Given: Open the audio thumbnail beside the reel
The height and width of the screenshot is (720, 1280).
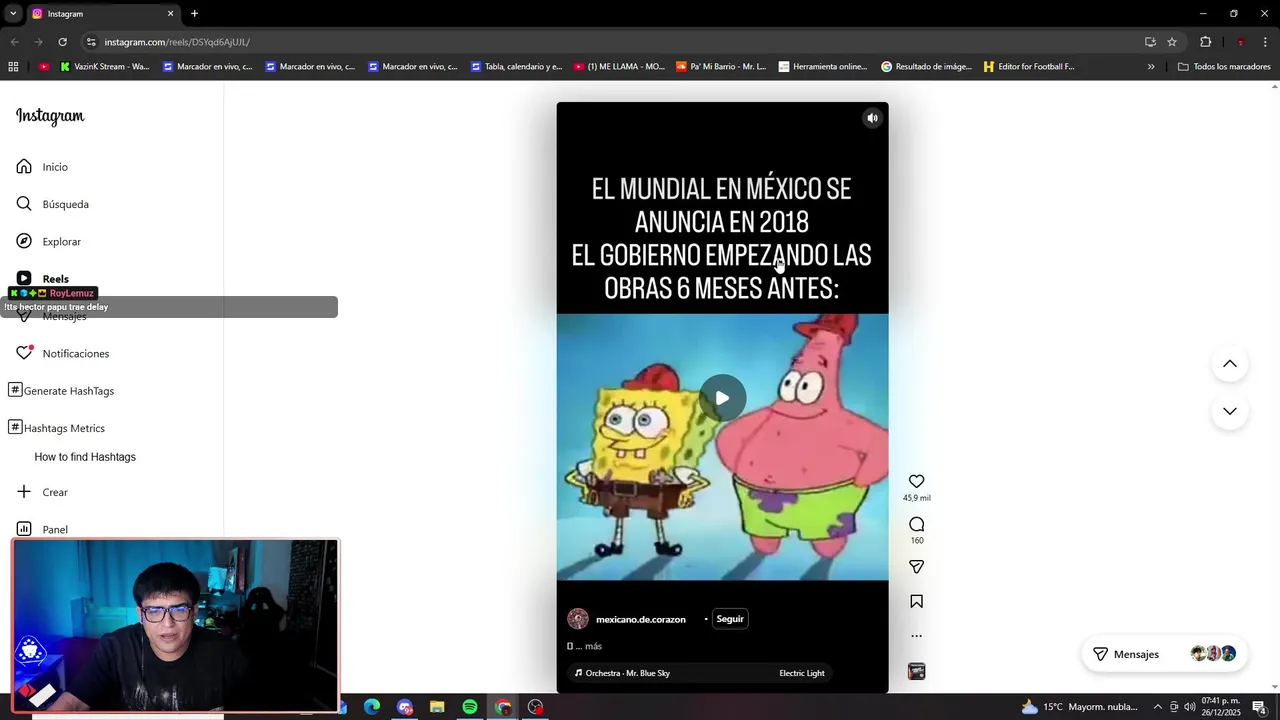Looking at the screenshot, I should 916,672.
